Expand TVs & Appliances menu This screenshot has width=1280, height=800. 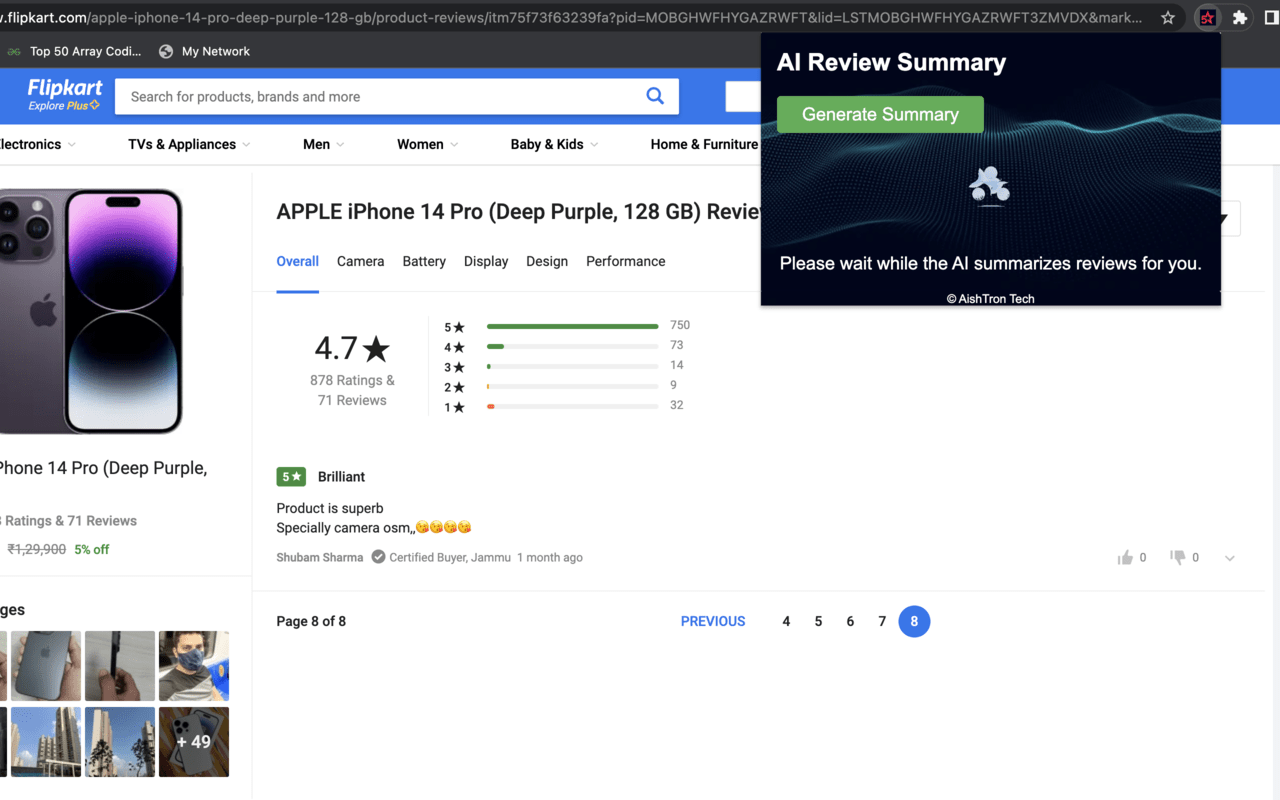tap(189, 144)
